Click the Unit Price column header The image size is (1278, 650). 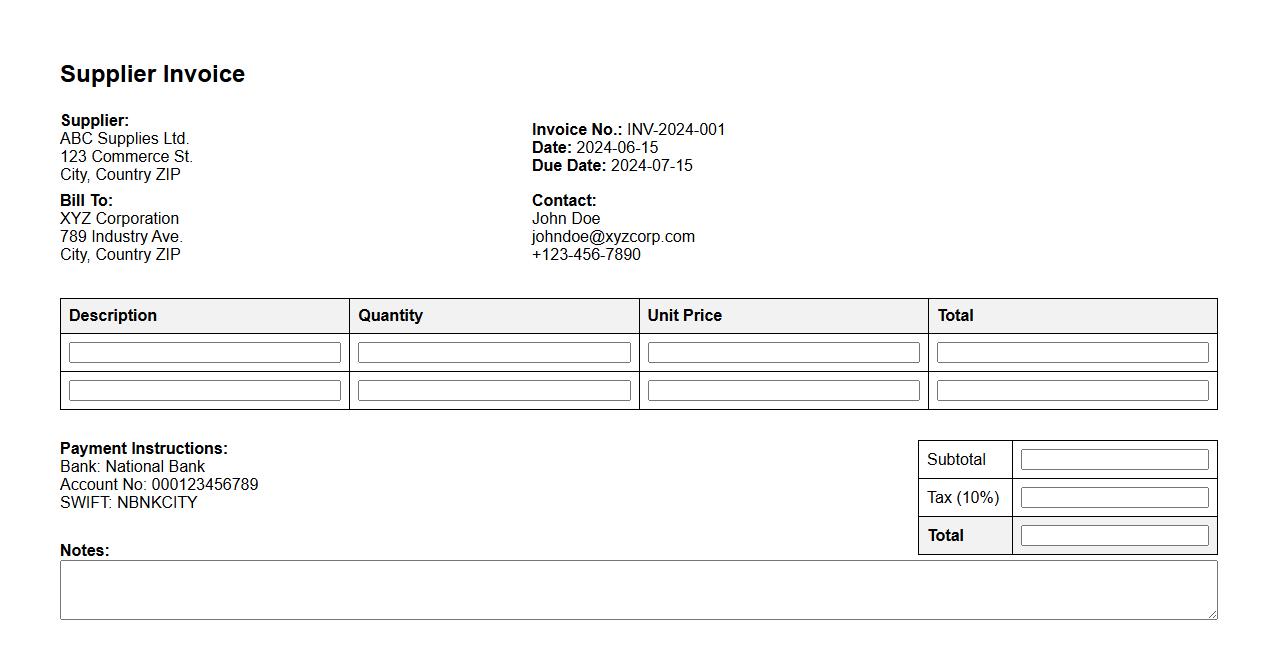coord(684,316)
